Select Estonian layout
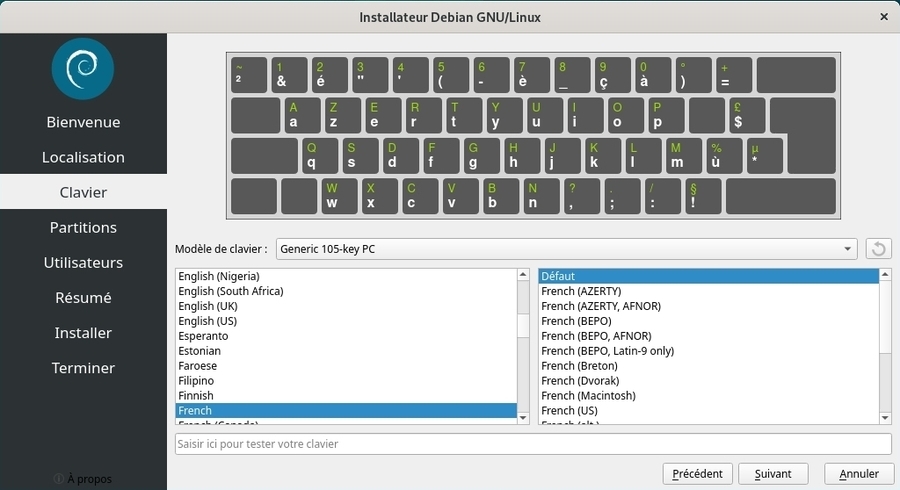Image resolution: width=900 pixels, height=490 pixels. (346, 351)
